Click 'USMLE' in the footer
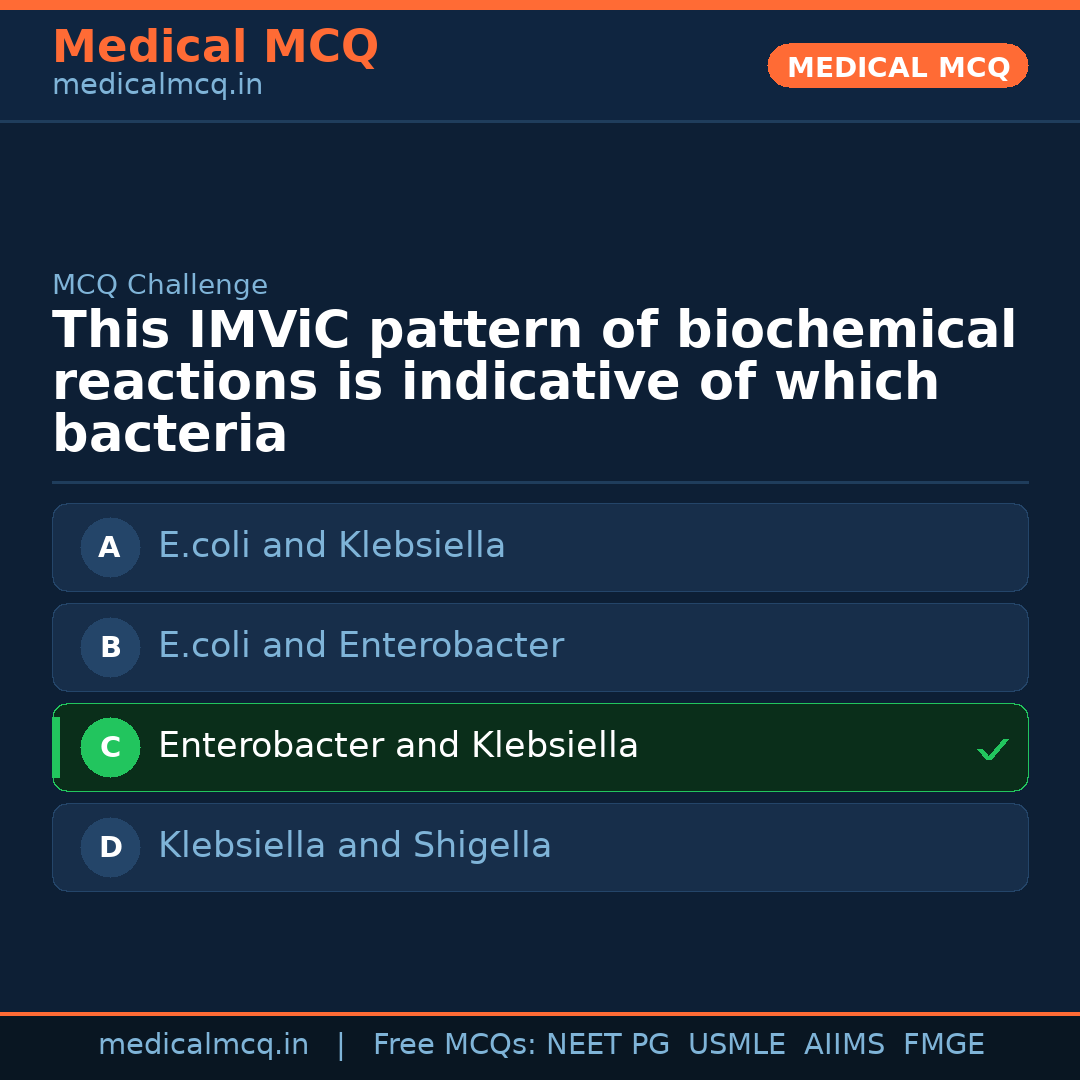 point(736,1045)
